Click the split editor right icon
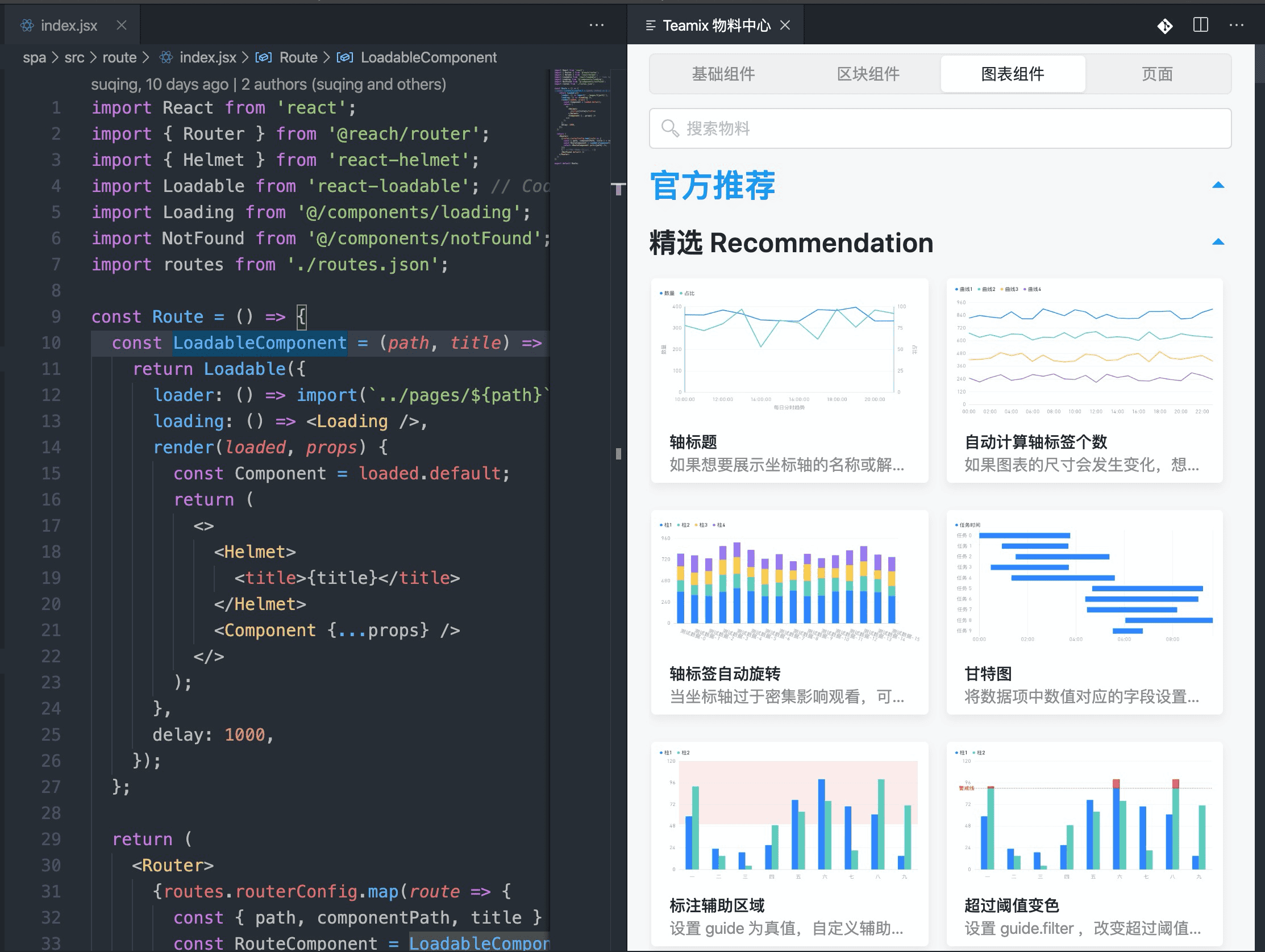1265x952 pixels. [x=1200, y=25]
